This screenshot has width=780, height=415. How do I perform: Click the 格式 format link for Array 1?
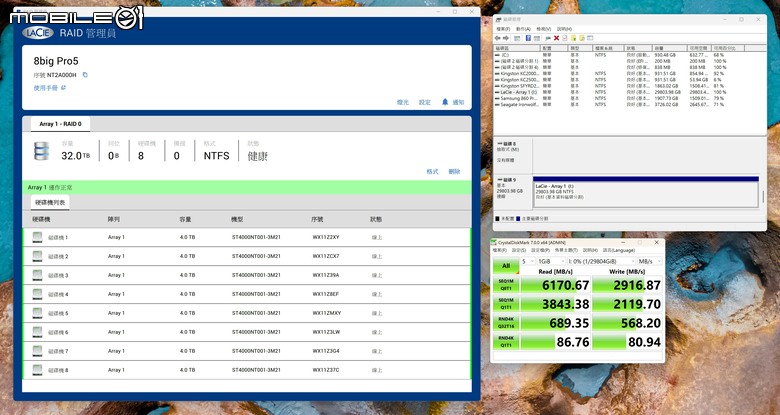(x=432, y=172)
